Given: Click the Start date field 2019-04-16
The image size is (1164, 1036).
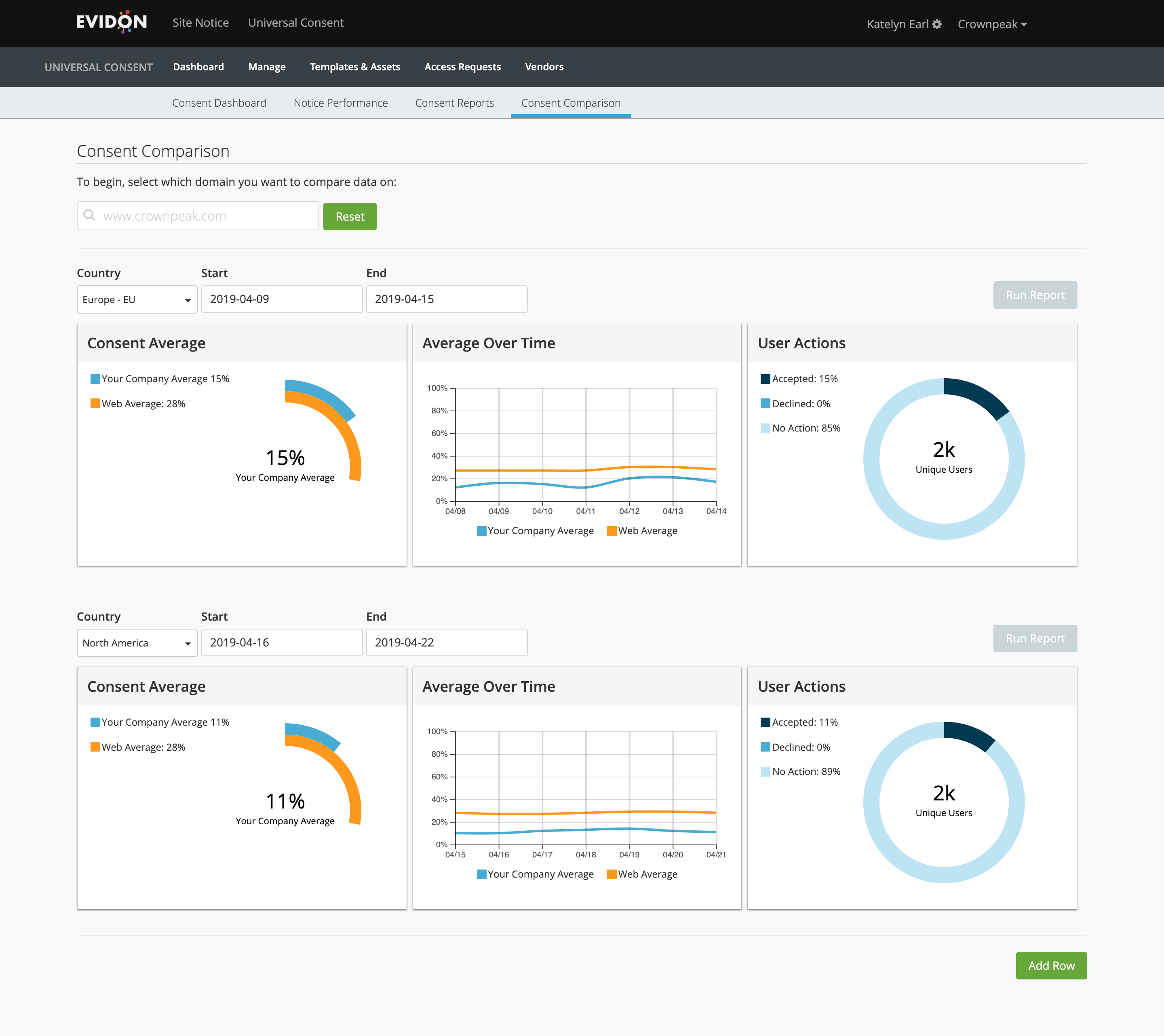Looking at the screenshot, I should click(x=281, y=643).
